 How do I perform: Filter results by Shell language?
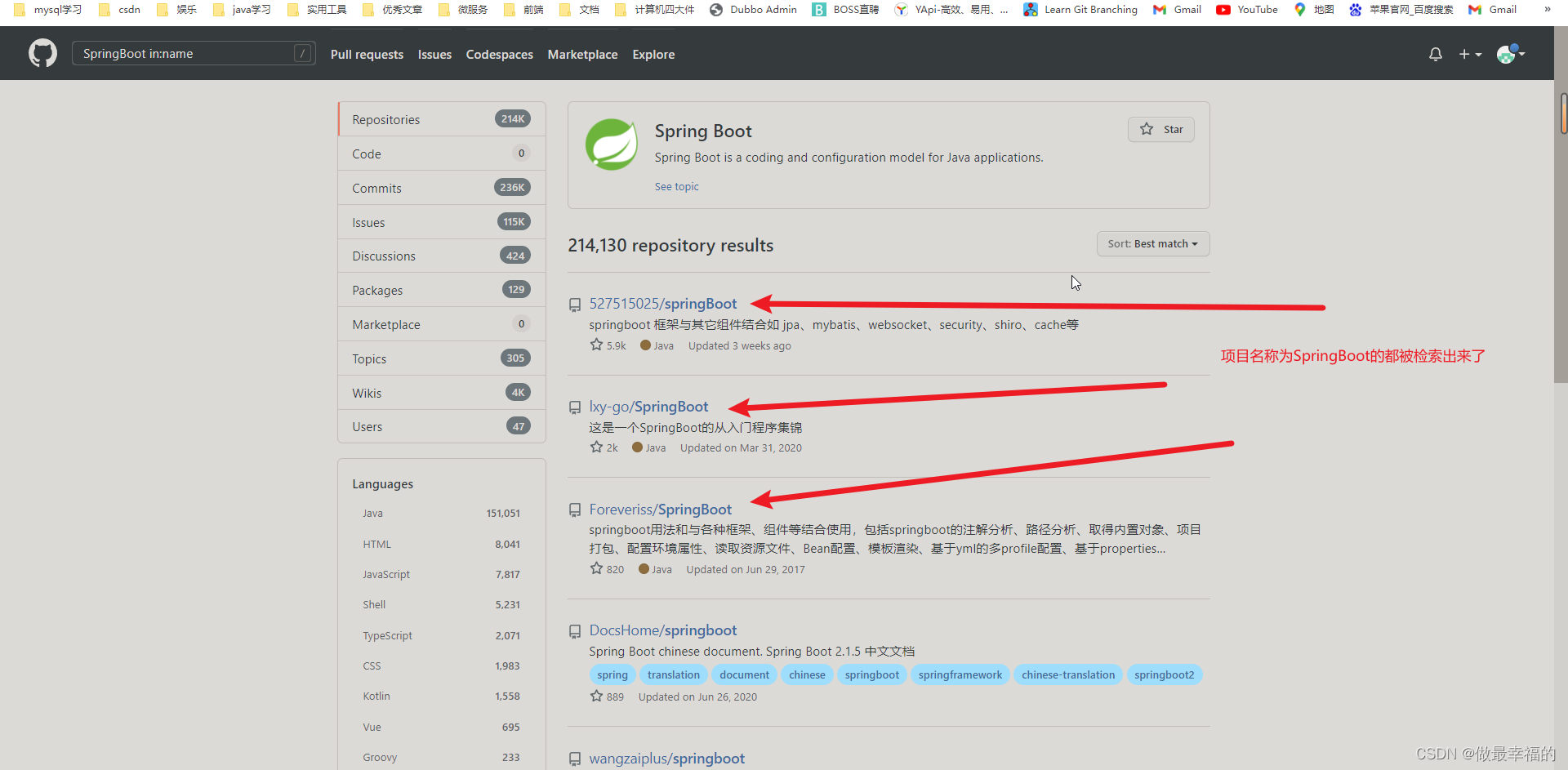(442, 604)
